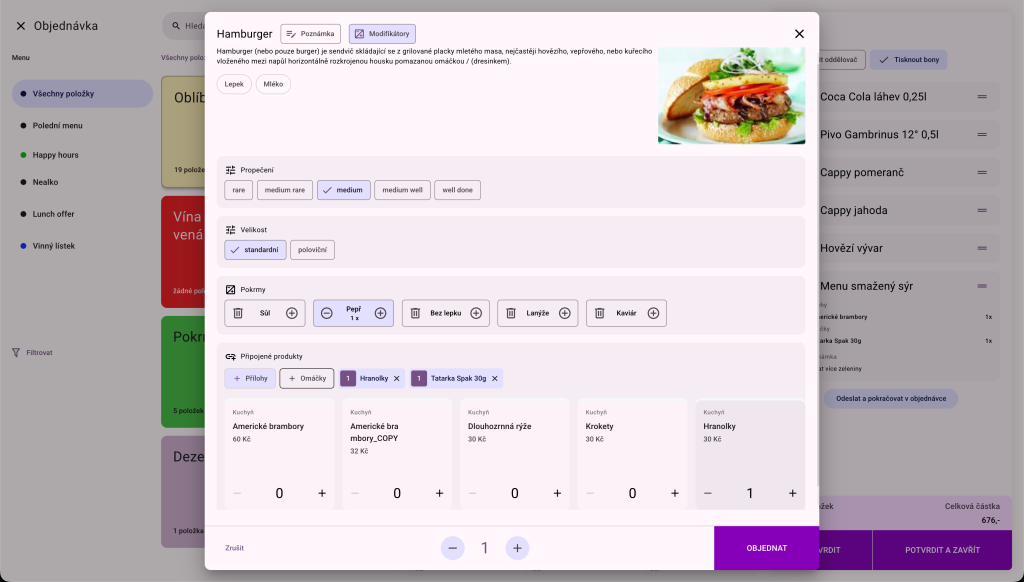
Task: Click plus icon on Pepř modifier
Action: (x=380, y=313)
